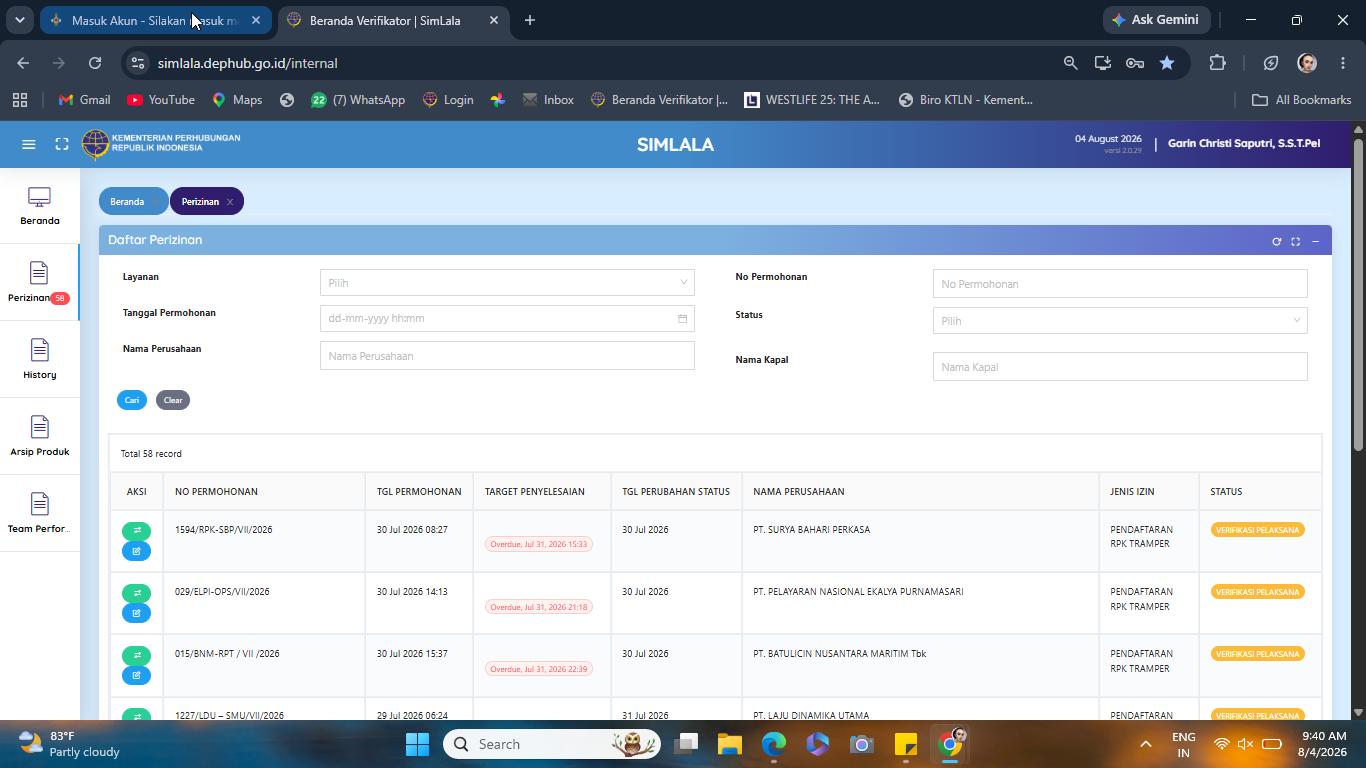Collapse the Daftar Perizinan panel with minus icon
Image resolution: width=1366 pixels, height=768 pixels.
(x=1315, y=241)
